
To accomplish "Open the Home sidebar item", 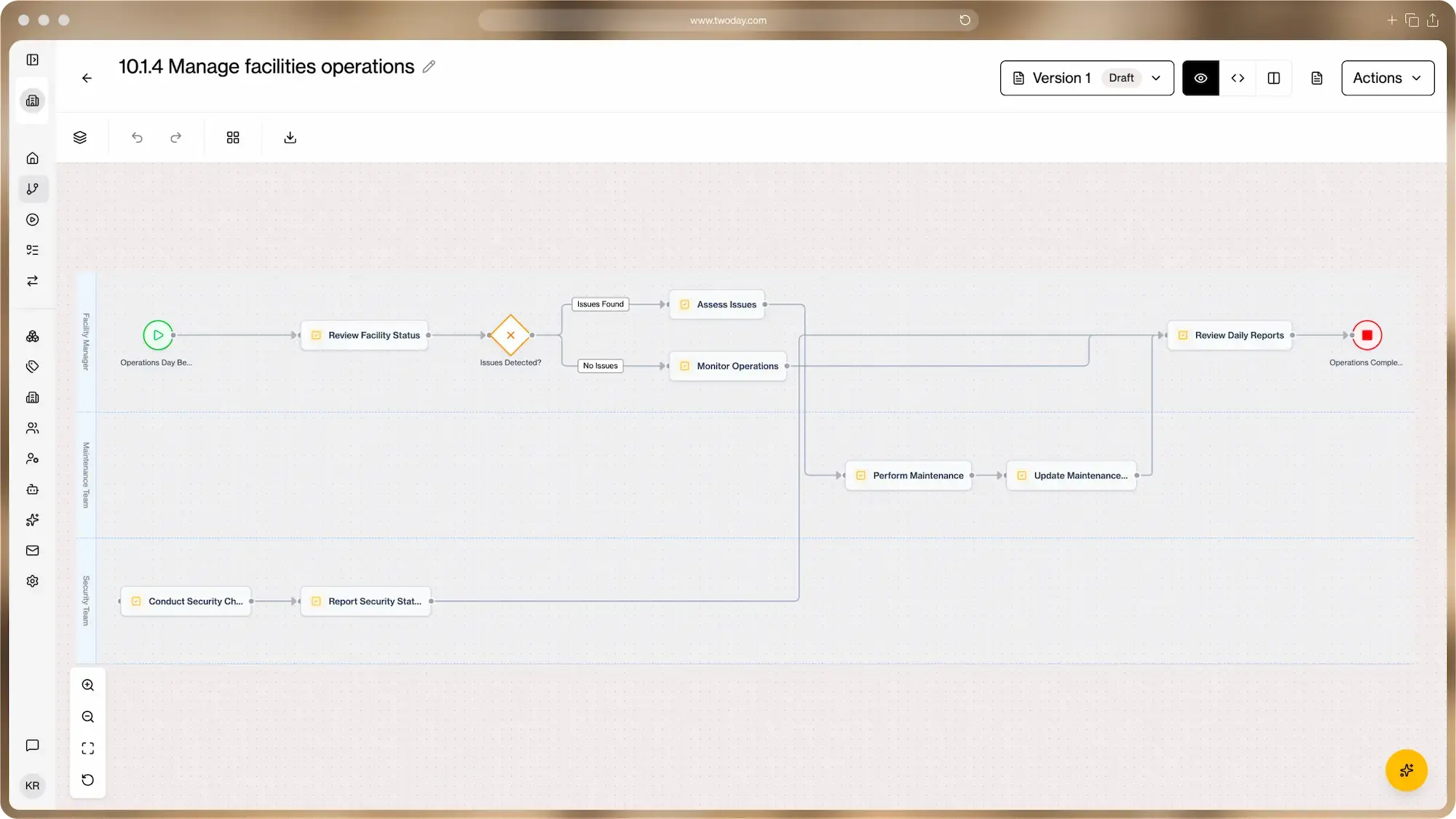I will click(33, 158).
